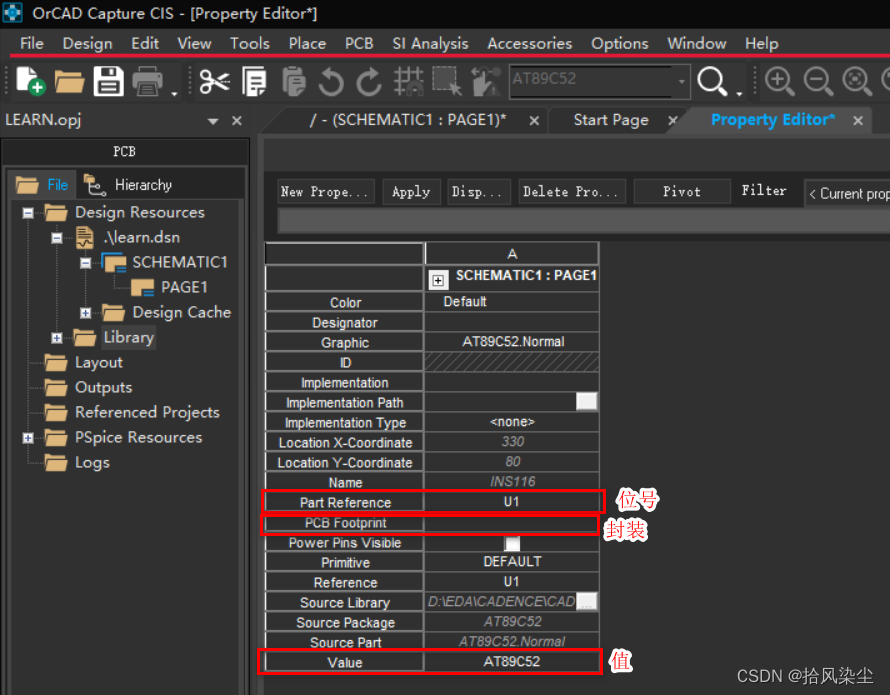Open the SI Analysis menu
The image size is (890, 695).
pyautogui.click(x=430, y=44)
